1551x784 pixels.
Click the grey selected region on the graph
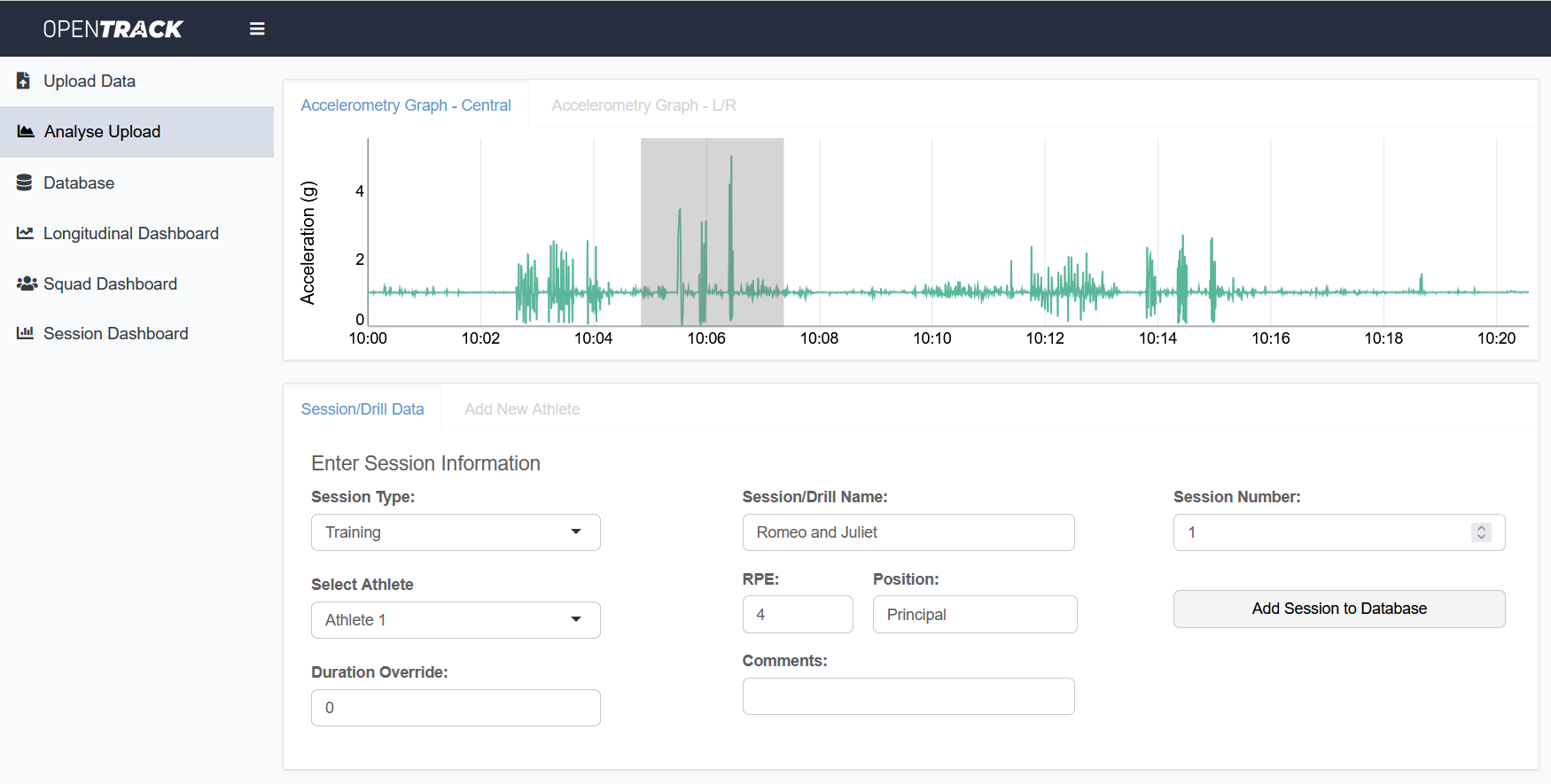tap(713, 232)
